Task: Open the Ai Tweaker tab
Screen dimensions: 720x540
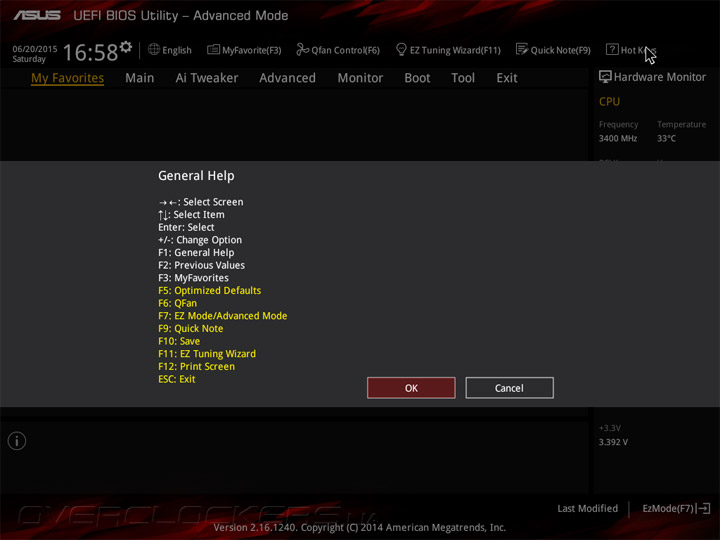Action: [x=207, y=78]
